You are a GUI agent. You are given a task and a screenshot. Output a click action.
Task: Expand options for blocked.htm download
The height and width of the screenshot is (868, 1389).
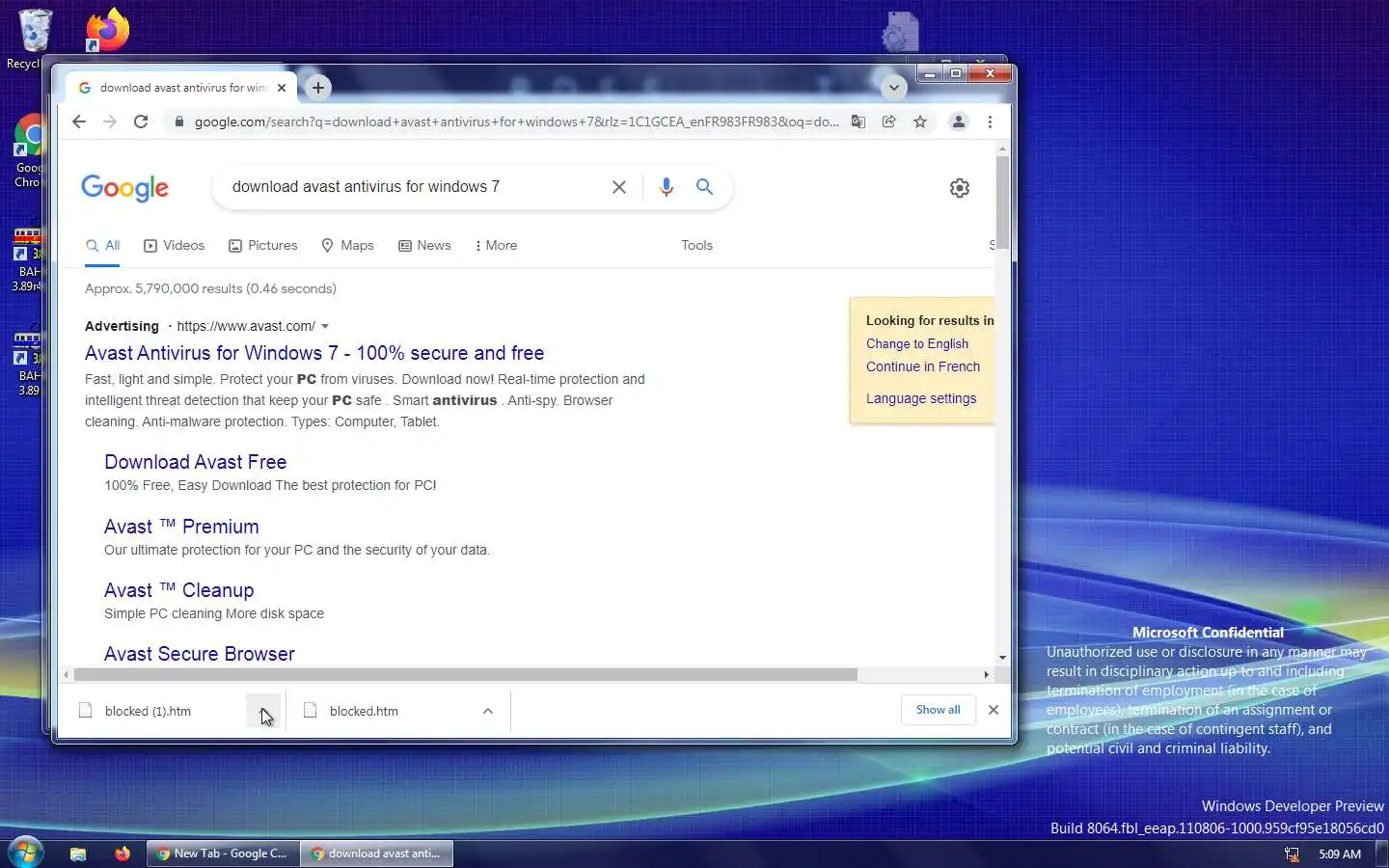488,711
